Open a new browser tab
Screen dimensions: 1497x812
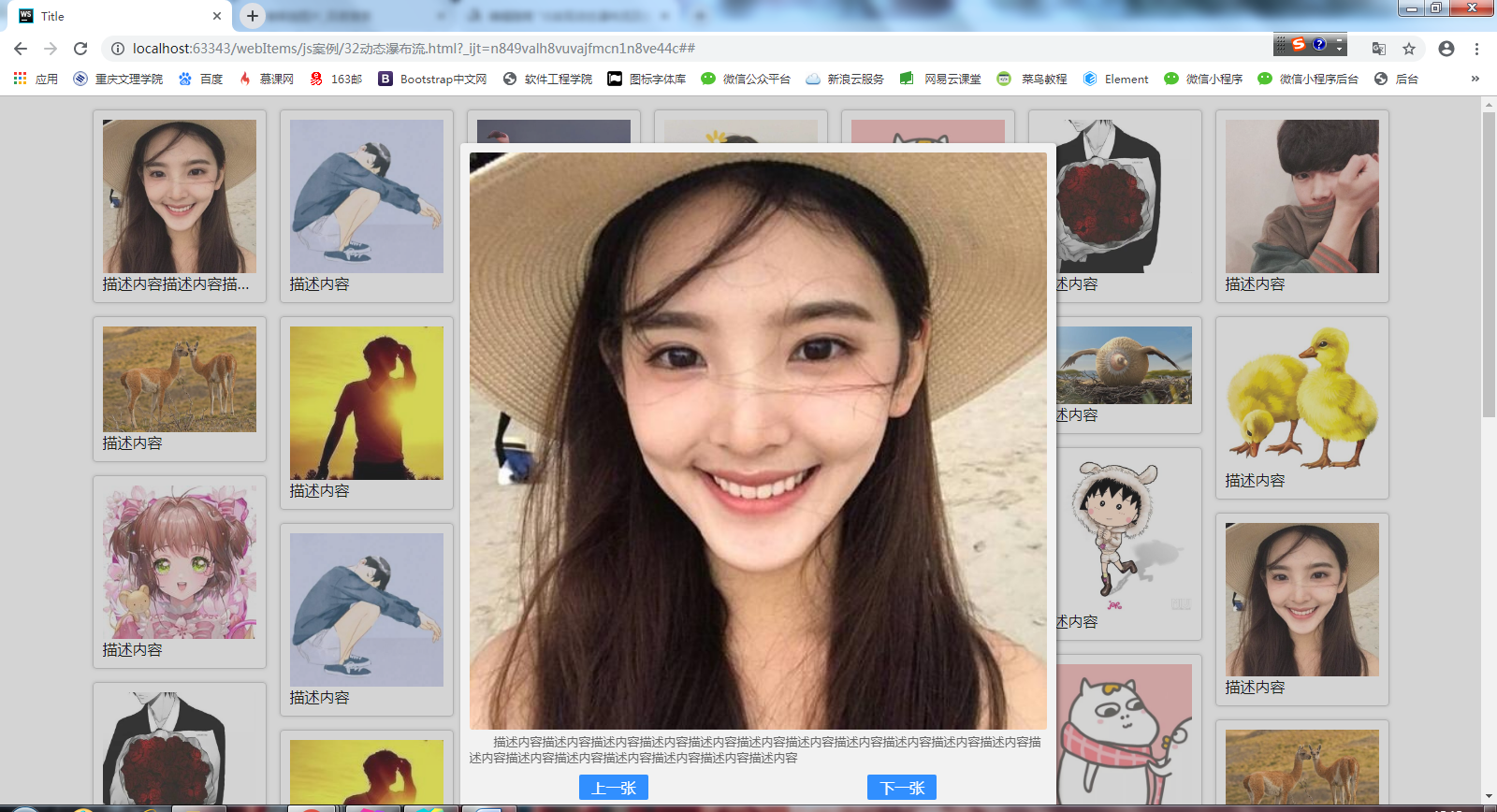tap(252, 16)
